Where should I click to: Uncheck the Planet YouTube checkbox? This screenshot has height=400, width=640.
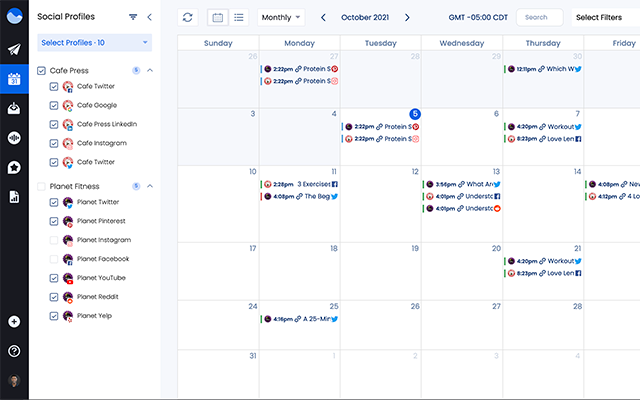(x=54, y=278)
